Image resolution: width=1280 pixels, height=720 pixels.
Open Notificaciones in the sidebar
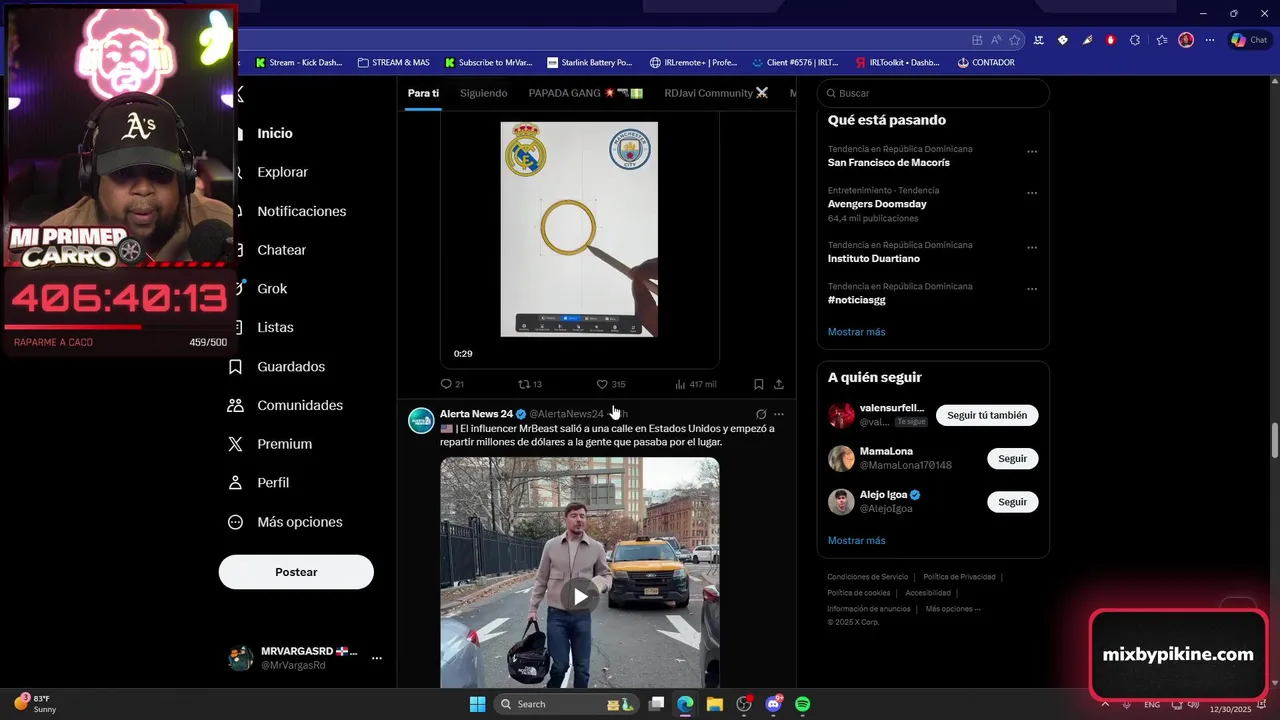coord(301,211)
